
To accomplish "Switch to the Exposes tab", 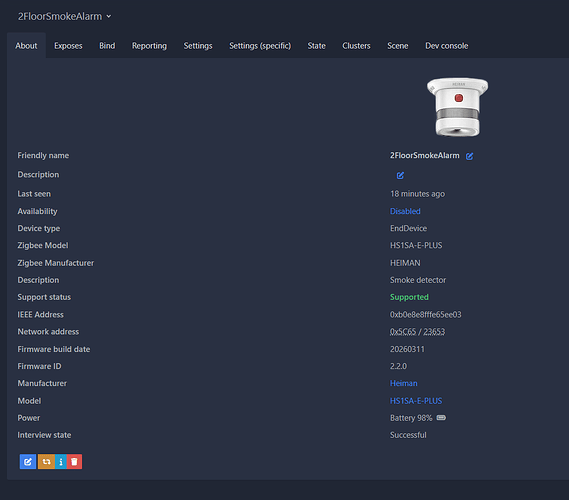I will pos(68,46).
